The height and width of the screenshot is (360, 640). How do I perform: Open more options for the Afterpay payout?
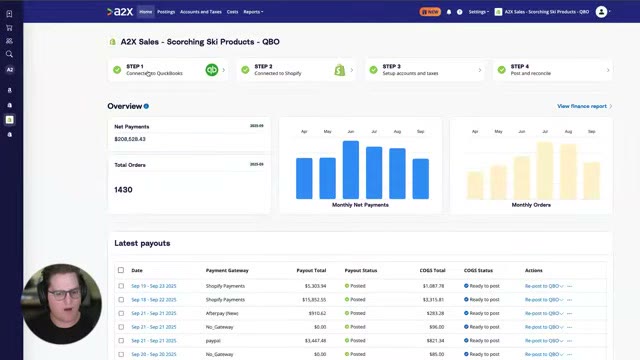pyautogui.click(x=570, y=313)
